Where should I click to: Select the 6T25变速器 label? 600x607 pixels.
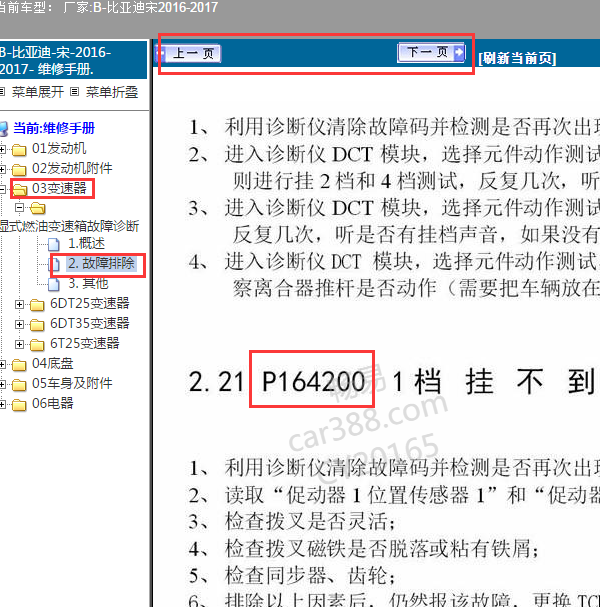[85, 343]
